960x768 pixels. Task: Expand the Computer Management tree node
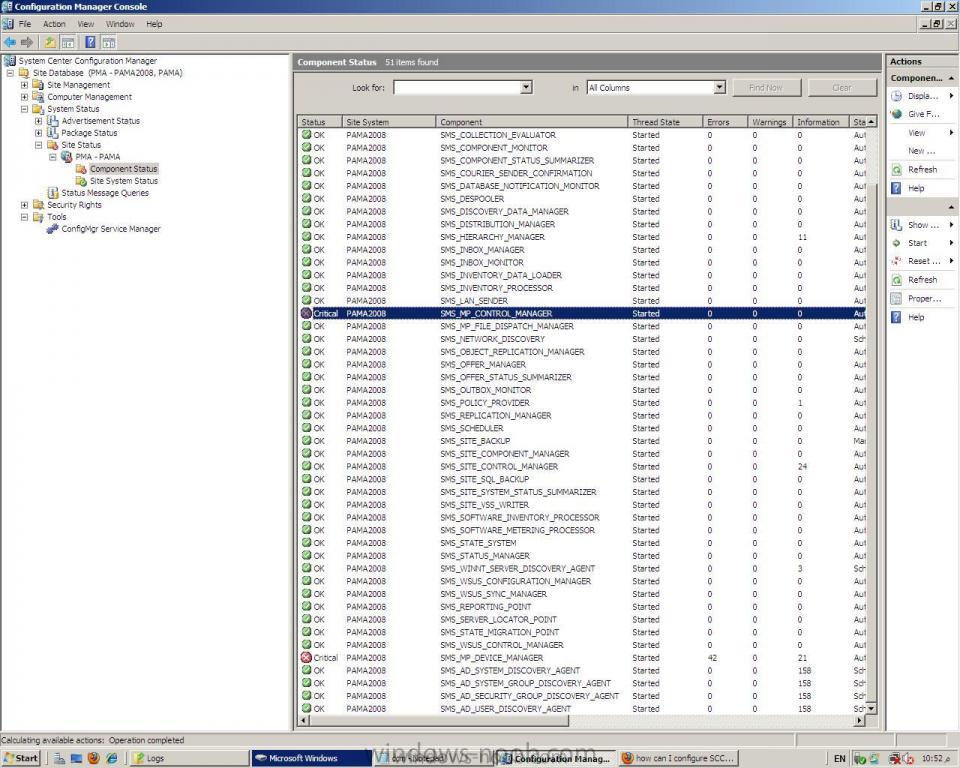(24, 97)
